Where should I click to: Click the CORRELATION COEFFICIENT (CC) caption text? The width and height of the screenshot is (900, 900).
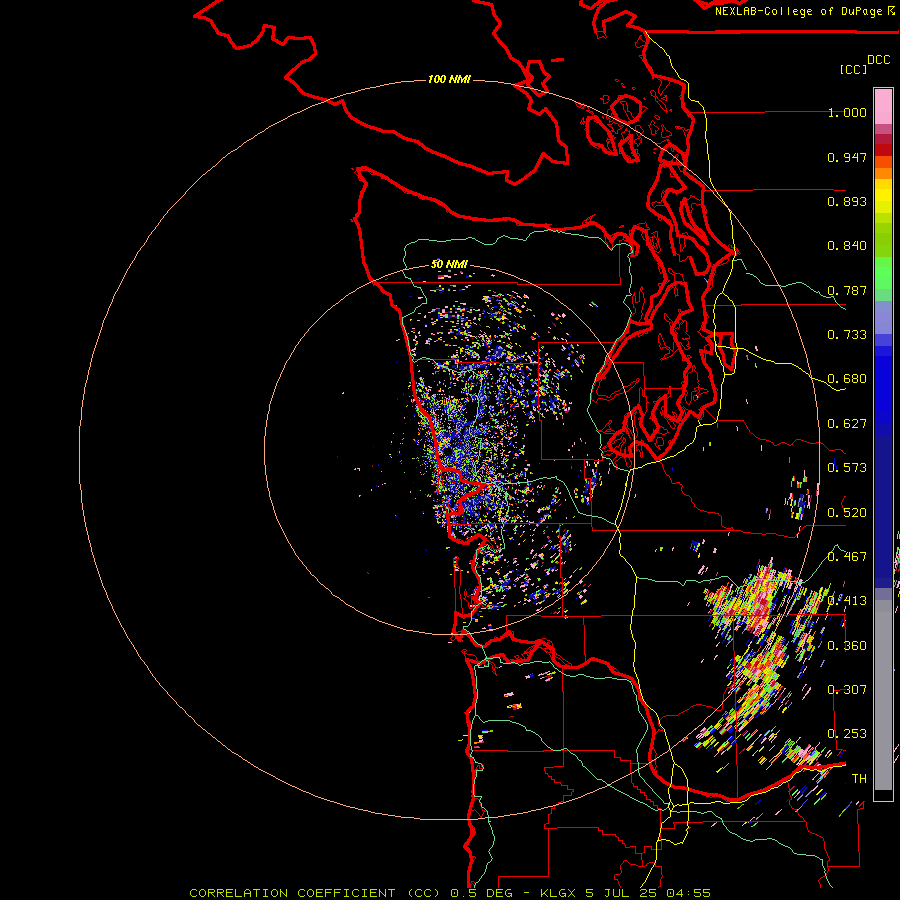pyautogui.click(x=316, y=893)
